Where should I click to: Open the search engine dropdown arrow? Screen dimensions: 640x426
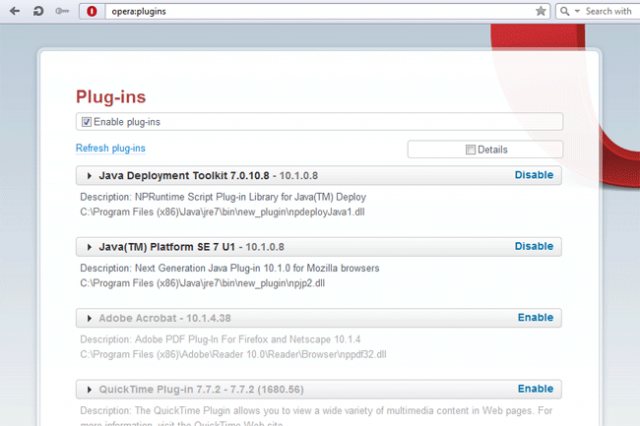[x=577, y=11]
